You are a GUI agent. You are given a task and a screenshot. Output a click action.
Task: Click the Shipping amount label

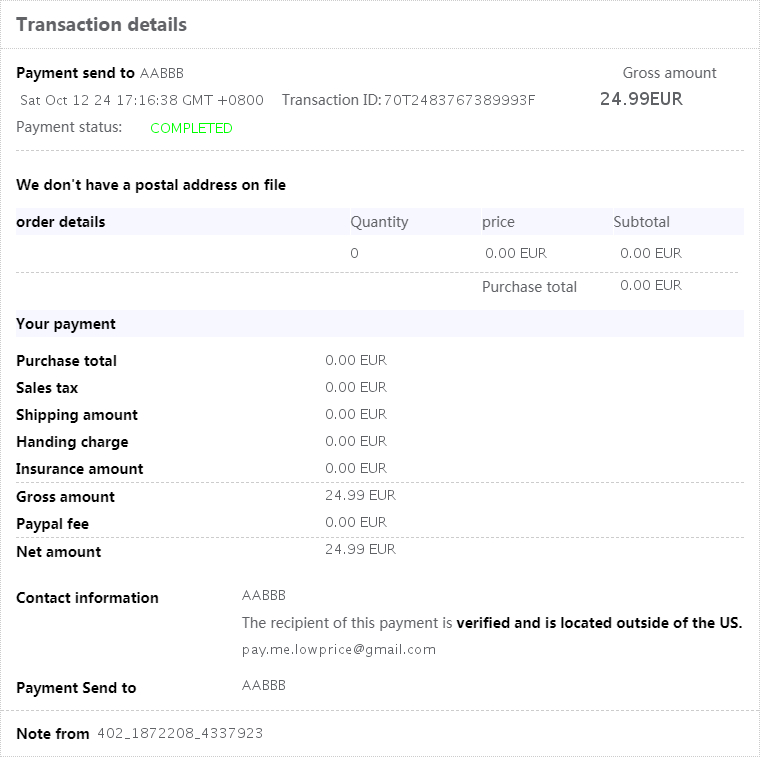tap(77, 415)
